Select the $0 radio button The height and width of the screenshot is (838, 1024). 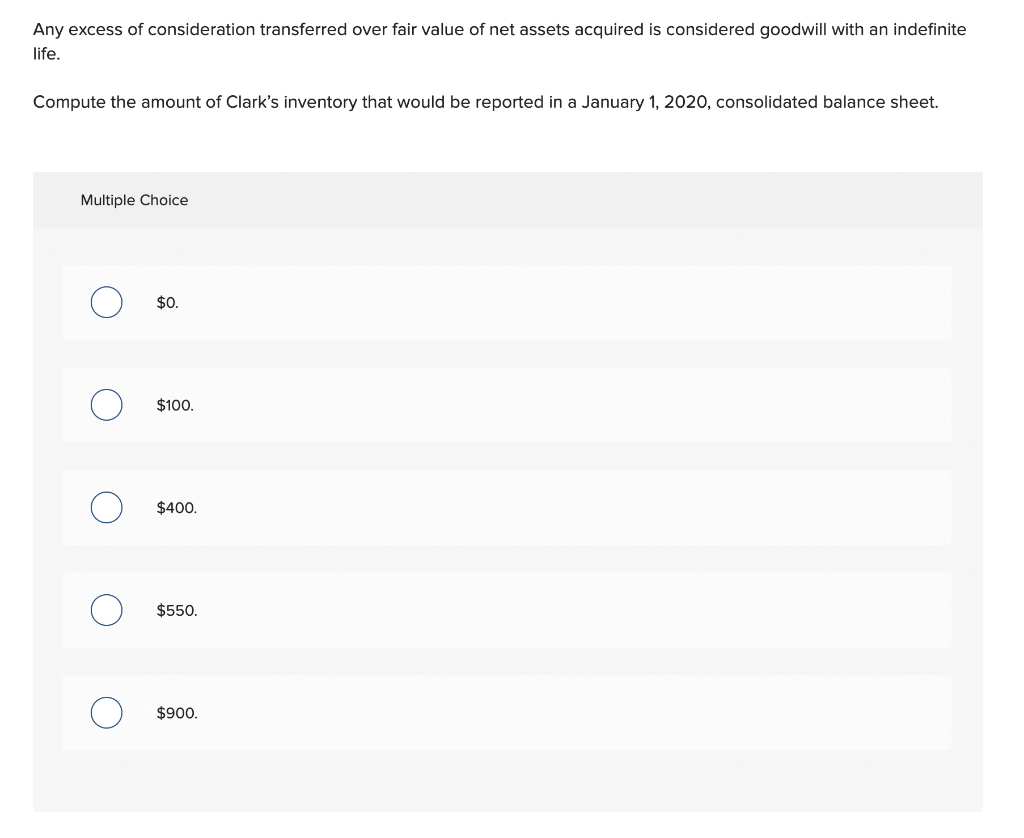click(x=106, y=302)
